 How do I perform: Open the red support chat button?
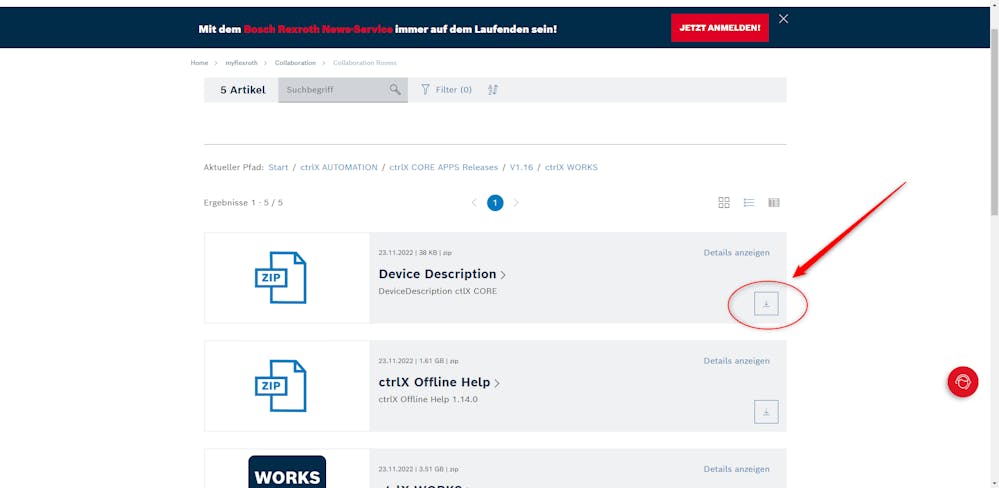(x=962, y=382)
